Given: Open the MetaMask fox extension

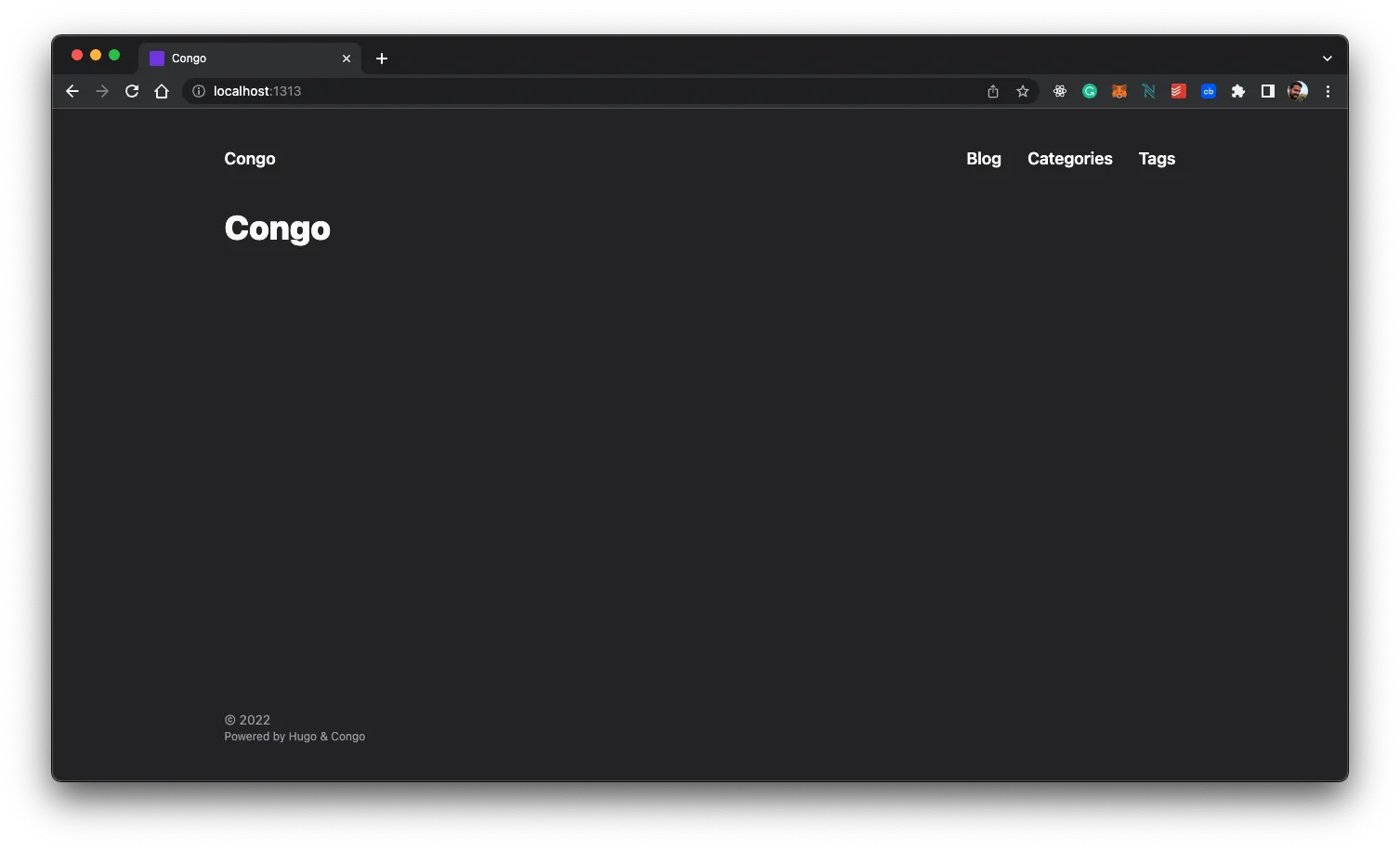Looking at the screenshot, I should tap(1119, 91).
